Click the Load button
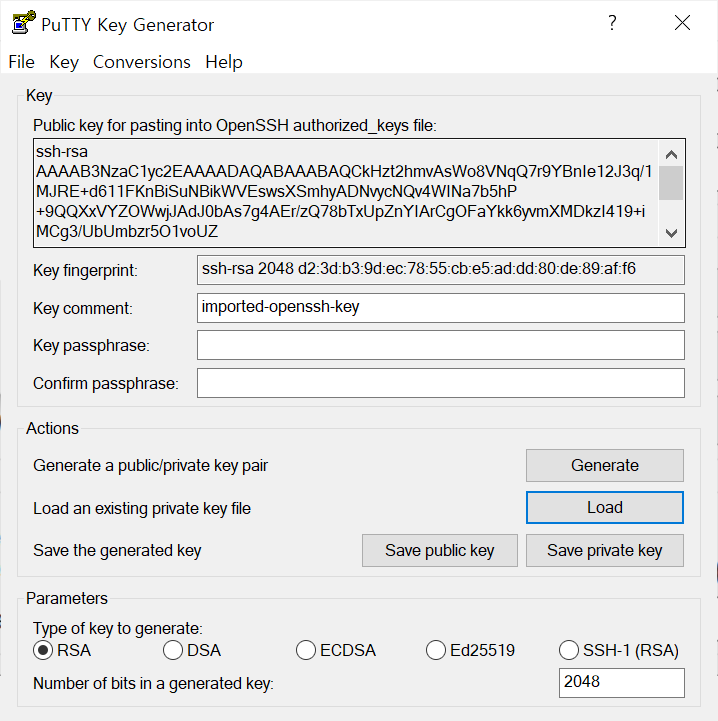The width and height of the screenshot is (718, 721). [604, 508]
